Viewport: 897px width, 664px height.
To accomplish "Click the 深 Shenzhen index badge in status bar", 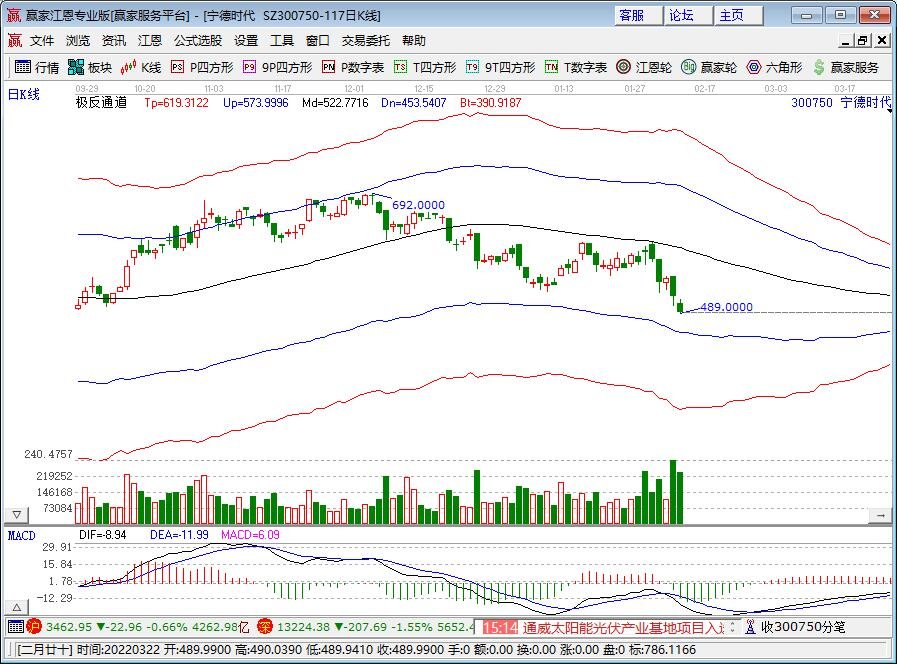I will [x=264, y=626].
